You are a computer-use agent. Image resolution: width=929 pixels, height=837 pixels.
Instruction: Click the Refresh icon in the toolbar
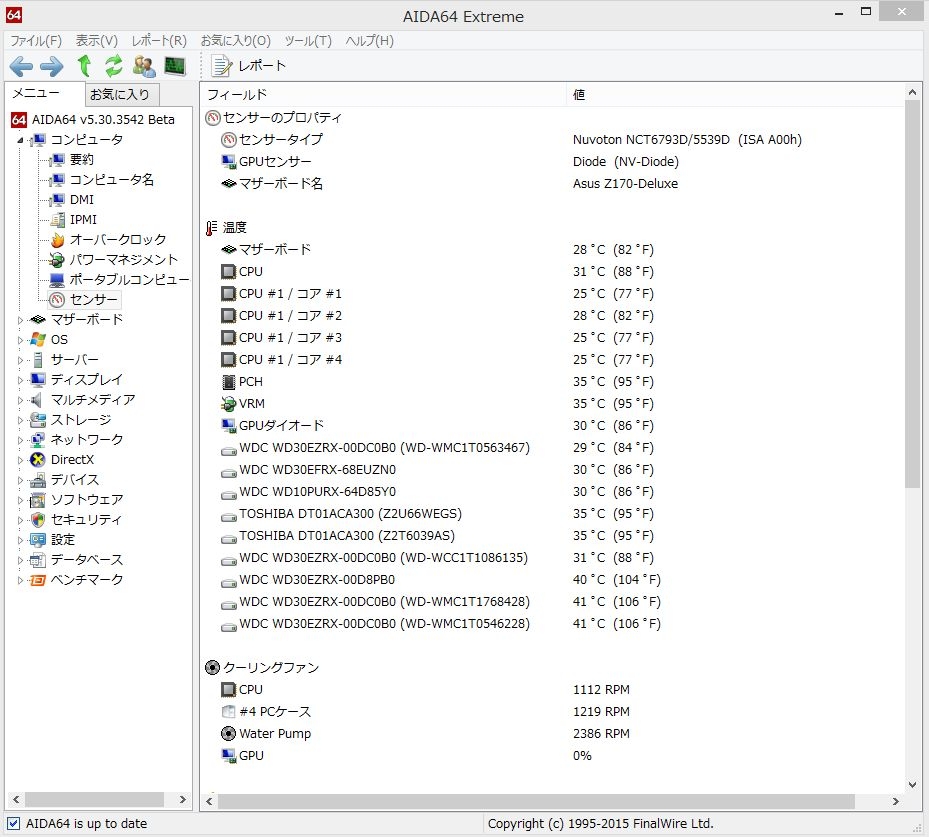pyautogui.click(x=114, y=66)
